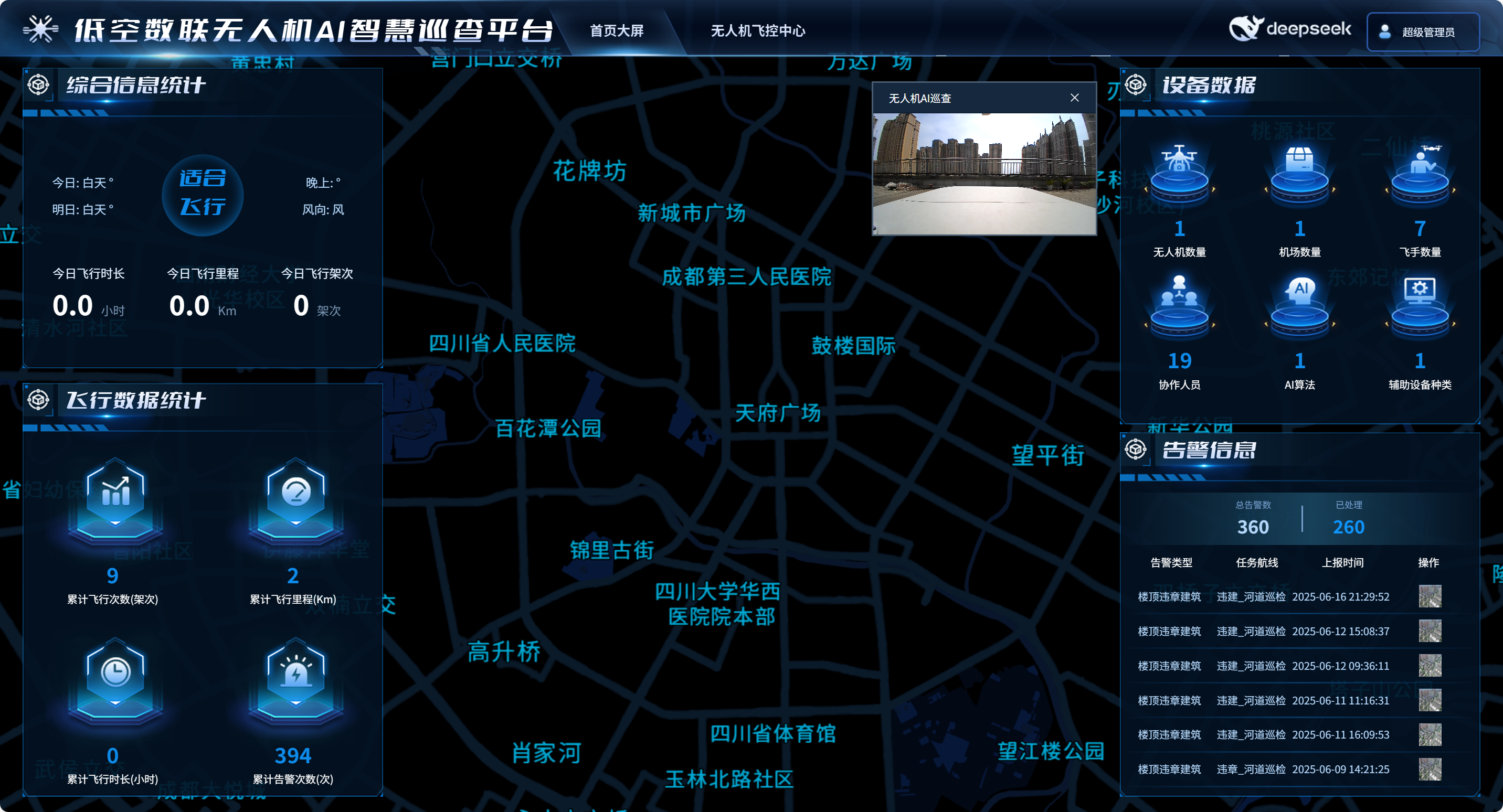1503x812 pixels.
Task: Click the 综合信息统计 panel header icon
Action: 38,85
